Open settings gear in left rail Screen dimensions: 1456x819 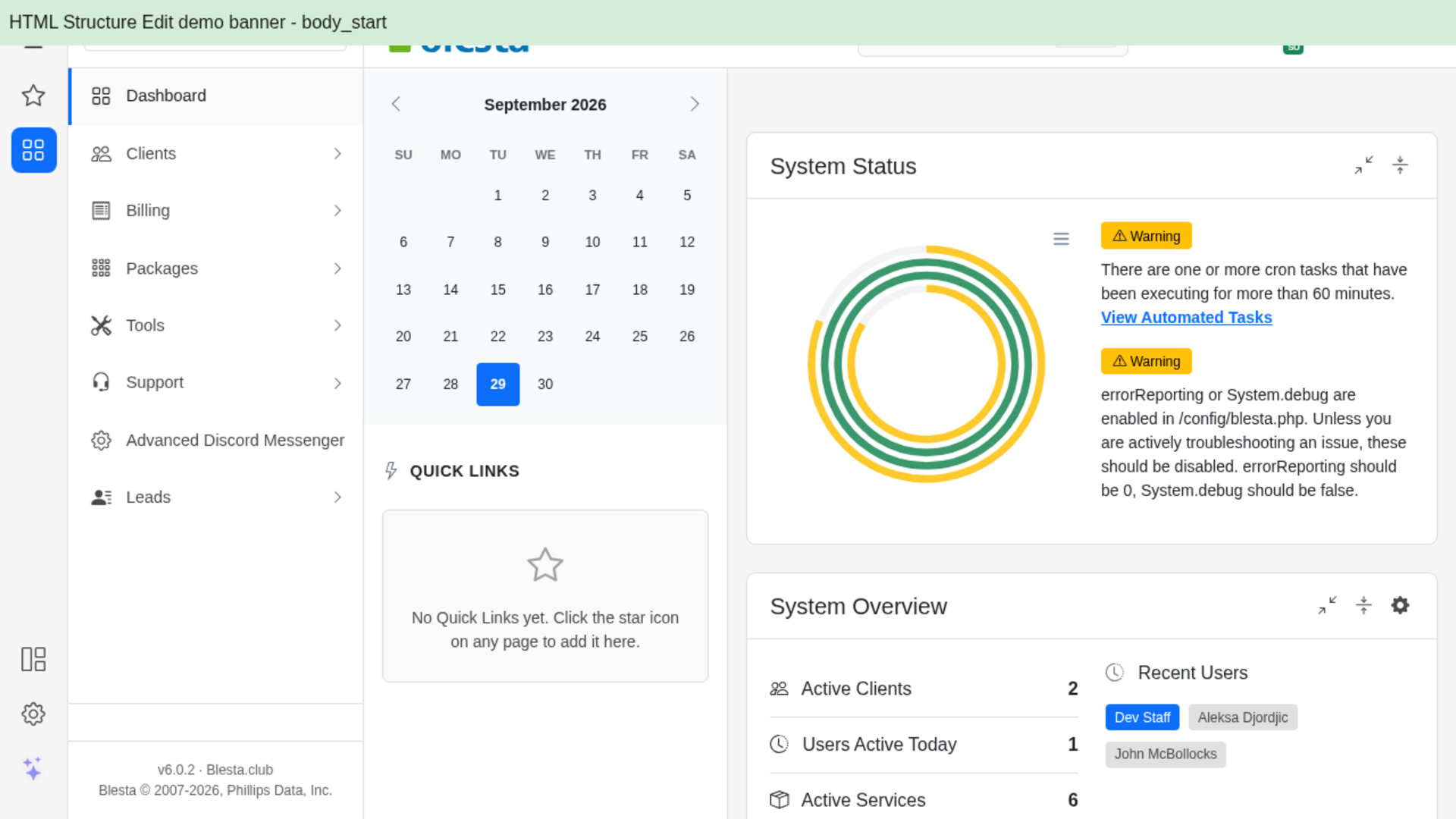click(33, 714)
